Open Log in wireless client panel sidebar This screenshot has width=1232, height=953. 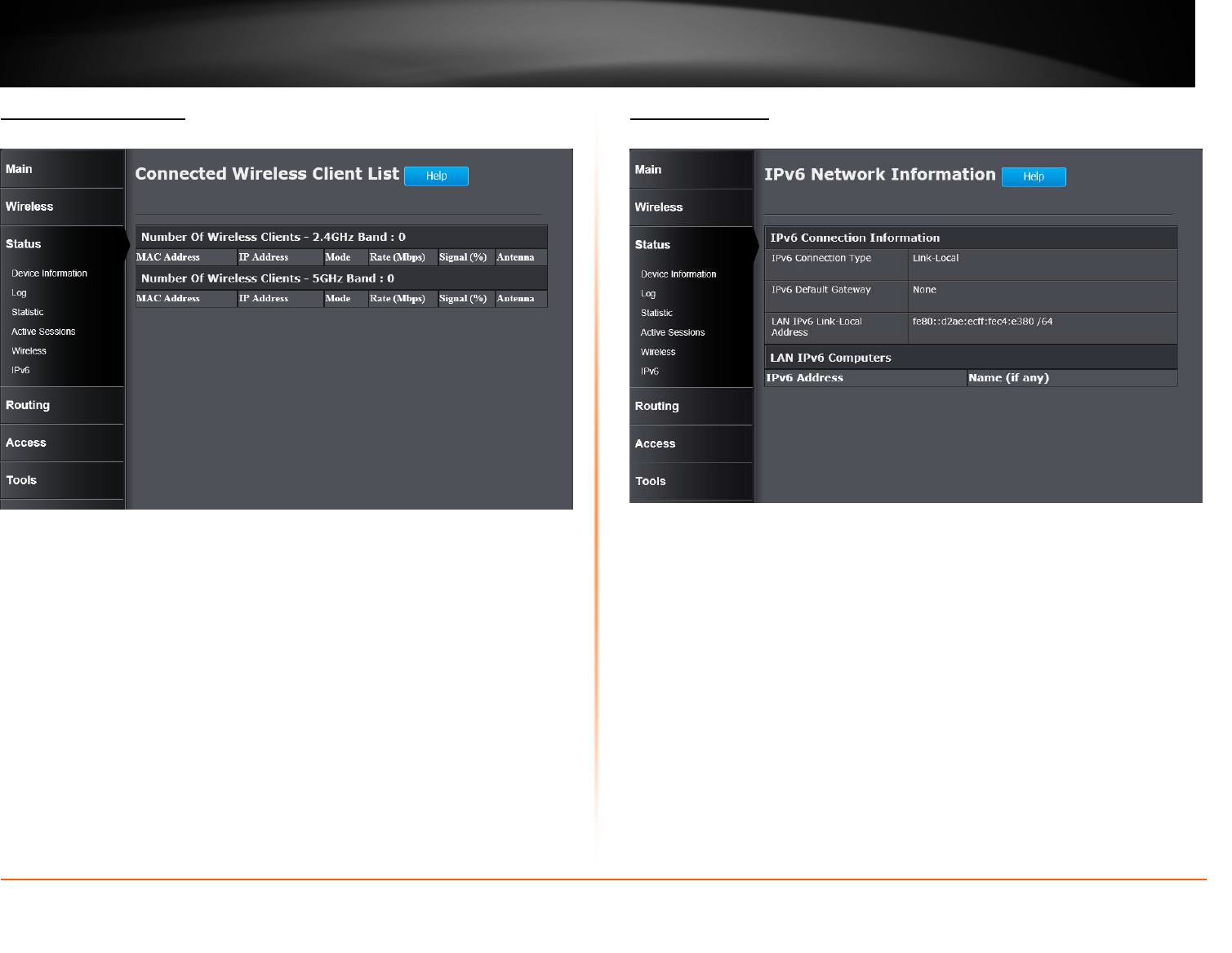(x=19, y=293)
